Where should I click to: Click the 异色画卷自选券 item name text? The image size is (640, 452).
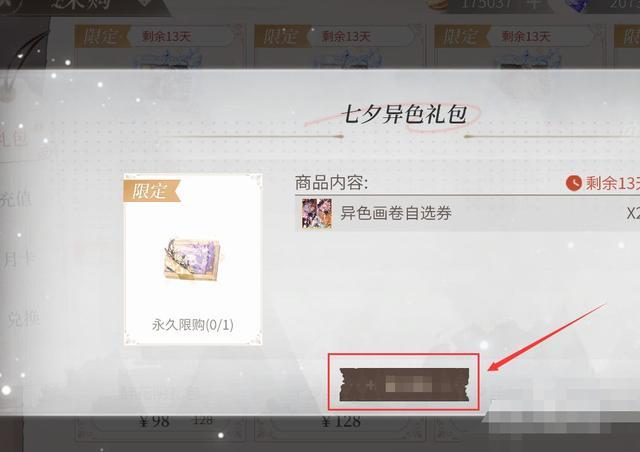(x=396, y=213)
